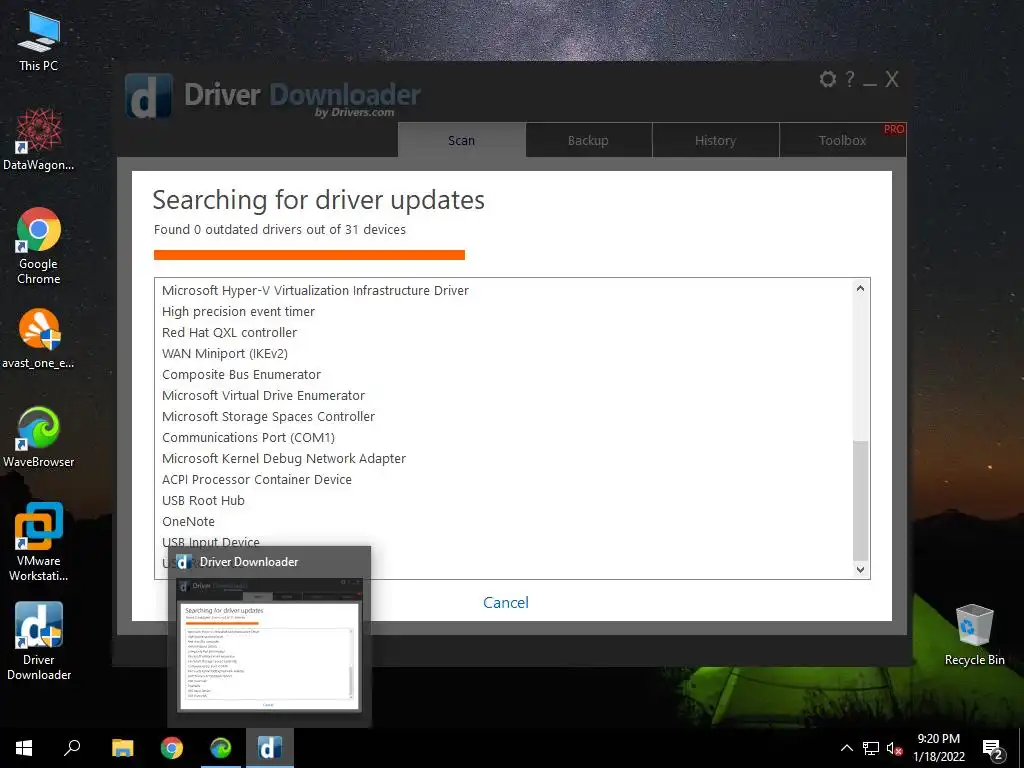Screen dimensions: 1024x768
Task: Cancel the driver scan
Action: tap(505, 602)
